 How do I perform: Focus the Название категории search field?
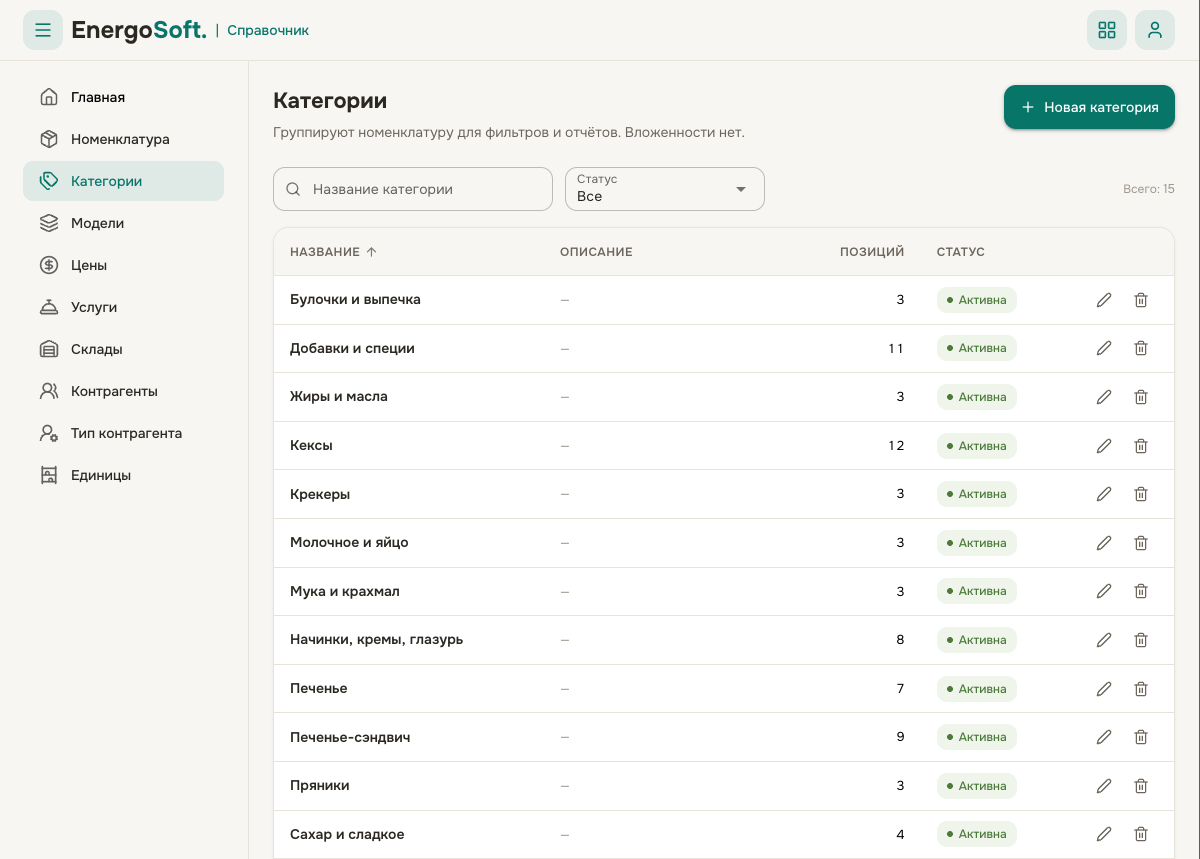coord(413,189)
